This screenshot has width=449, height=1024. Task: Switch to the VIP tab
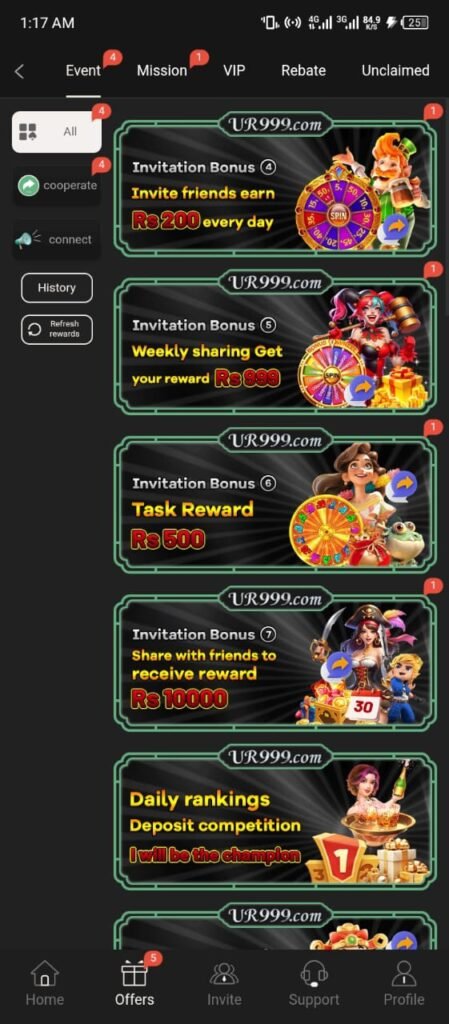coord(234,71)
